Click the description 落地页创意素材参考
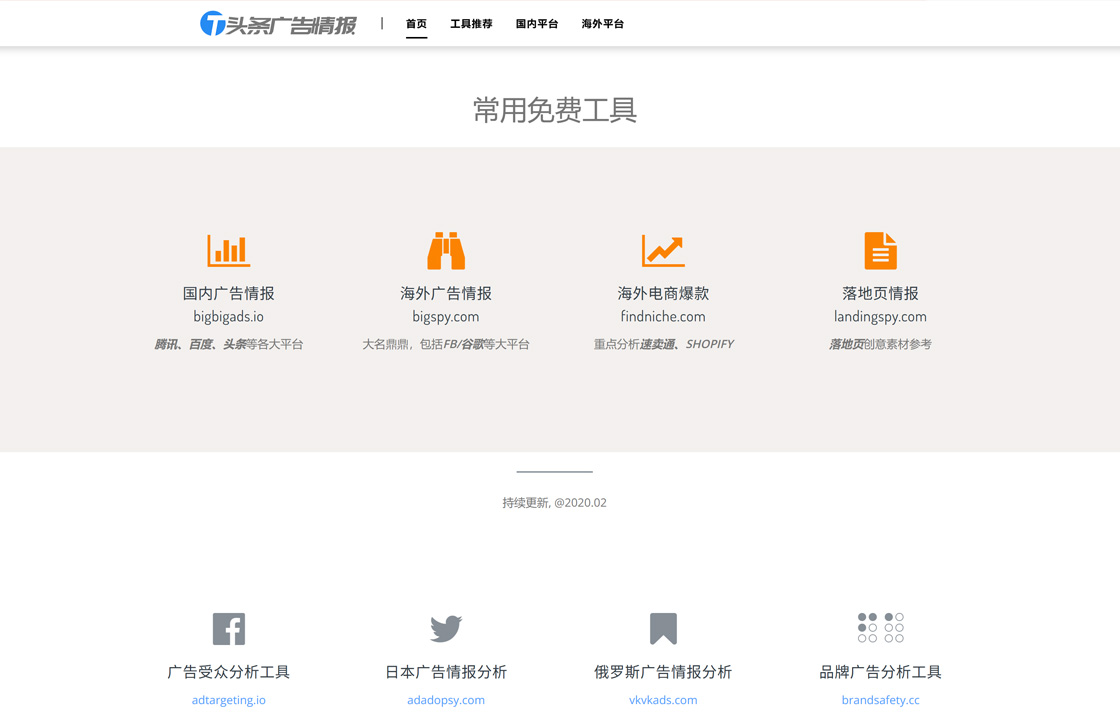 881,344
